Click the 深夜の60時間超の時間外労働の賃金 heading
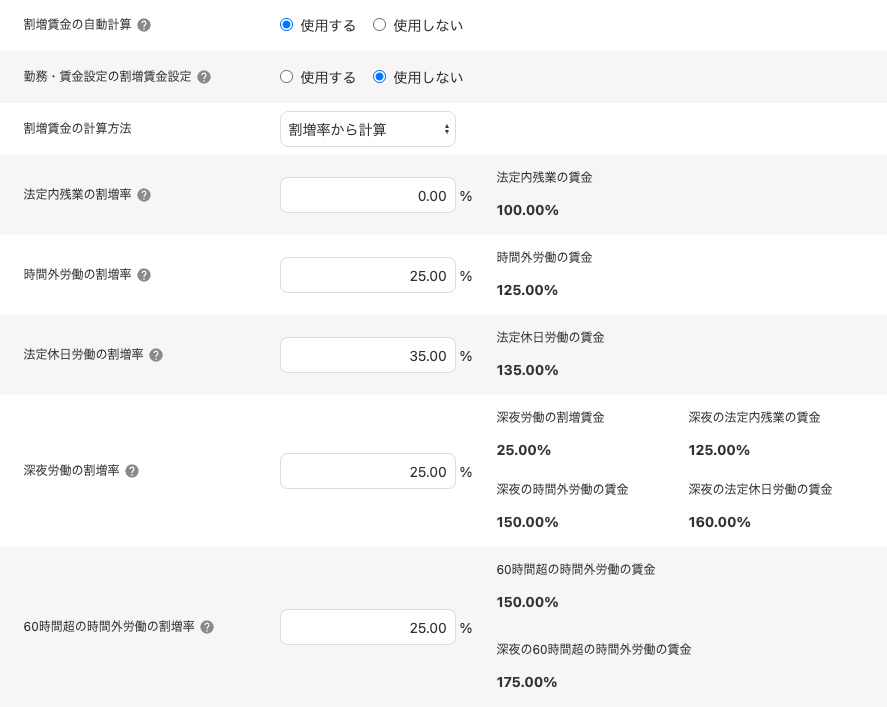 [x=594, y=649]
